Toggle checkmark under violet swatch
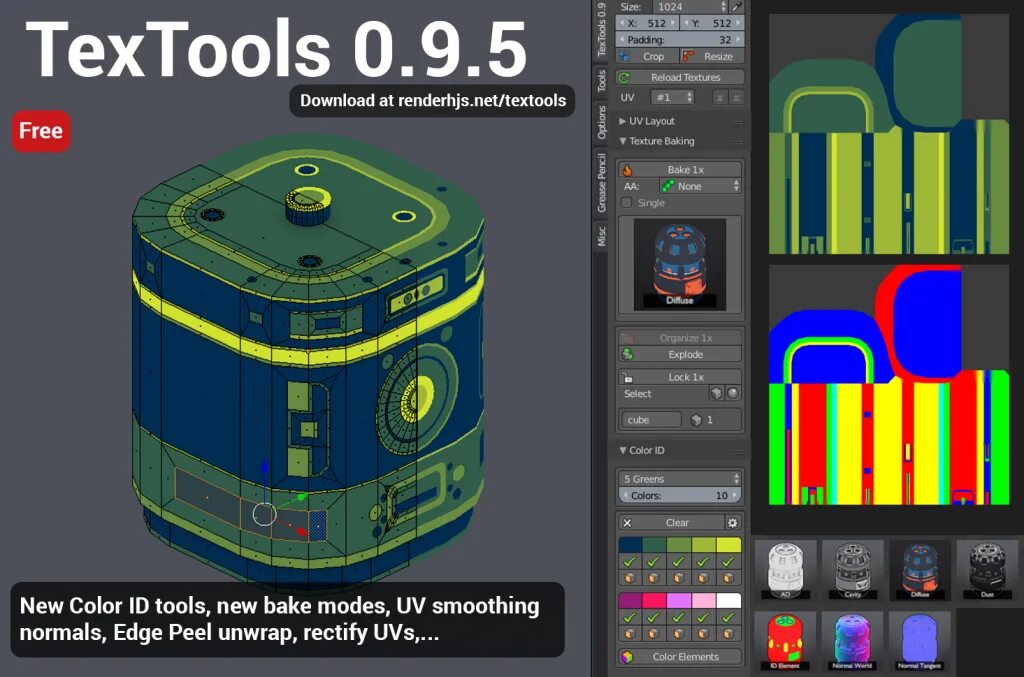The image size is (1024, 677). 679,617
